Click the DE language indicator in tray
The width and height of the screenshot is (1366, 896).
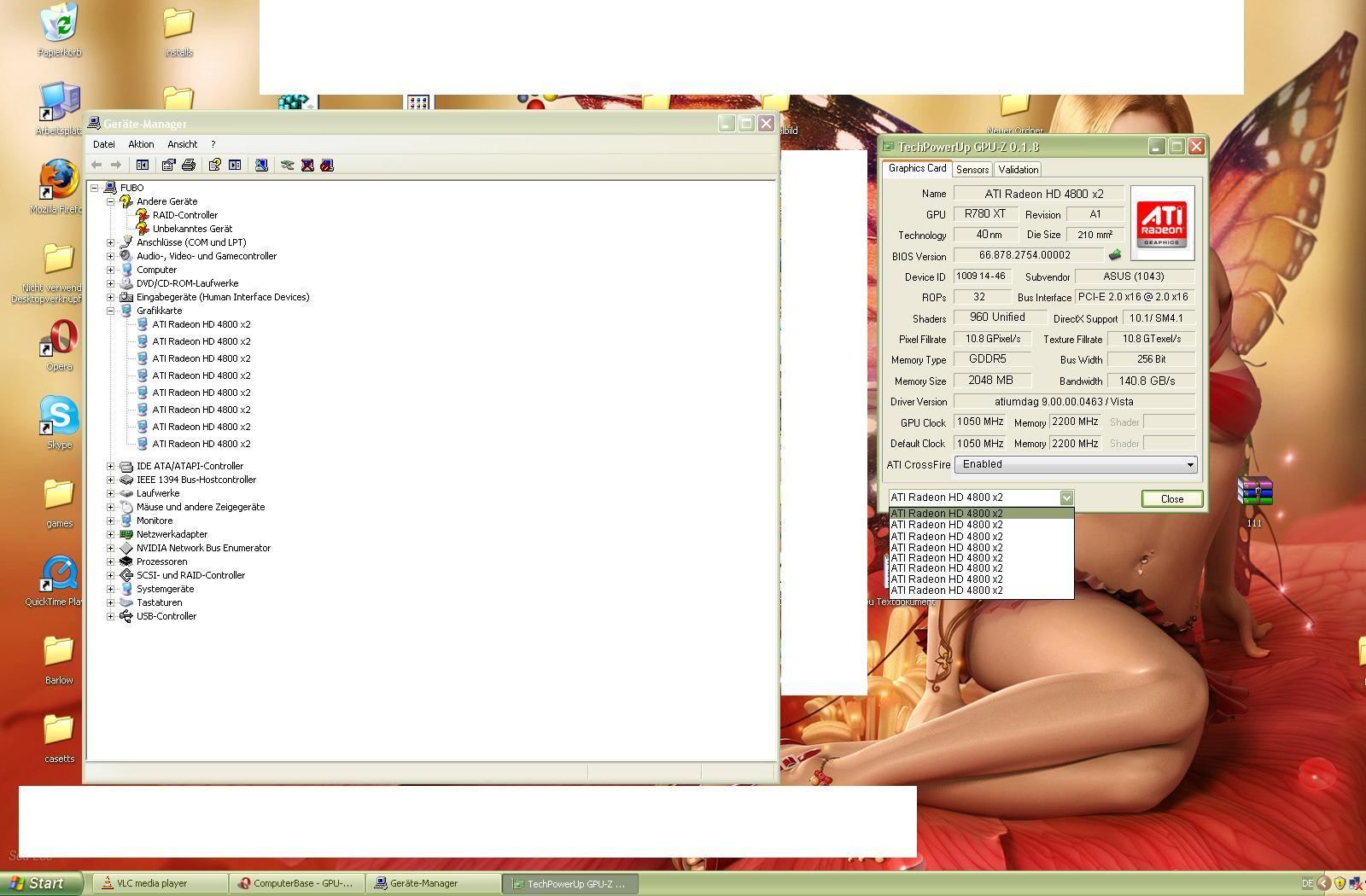coord(1308,884)
